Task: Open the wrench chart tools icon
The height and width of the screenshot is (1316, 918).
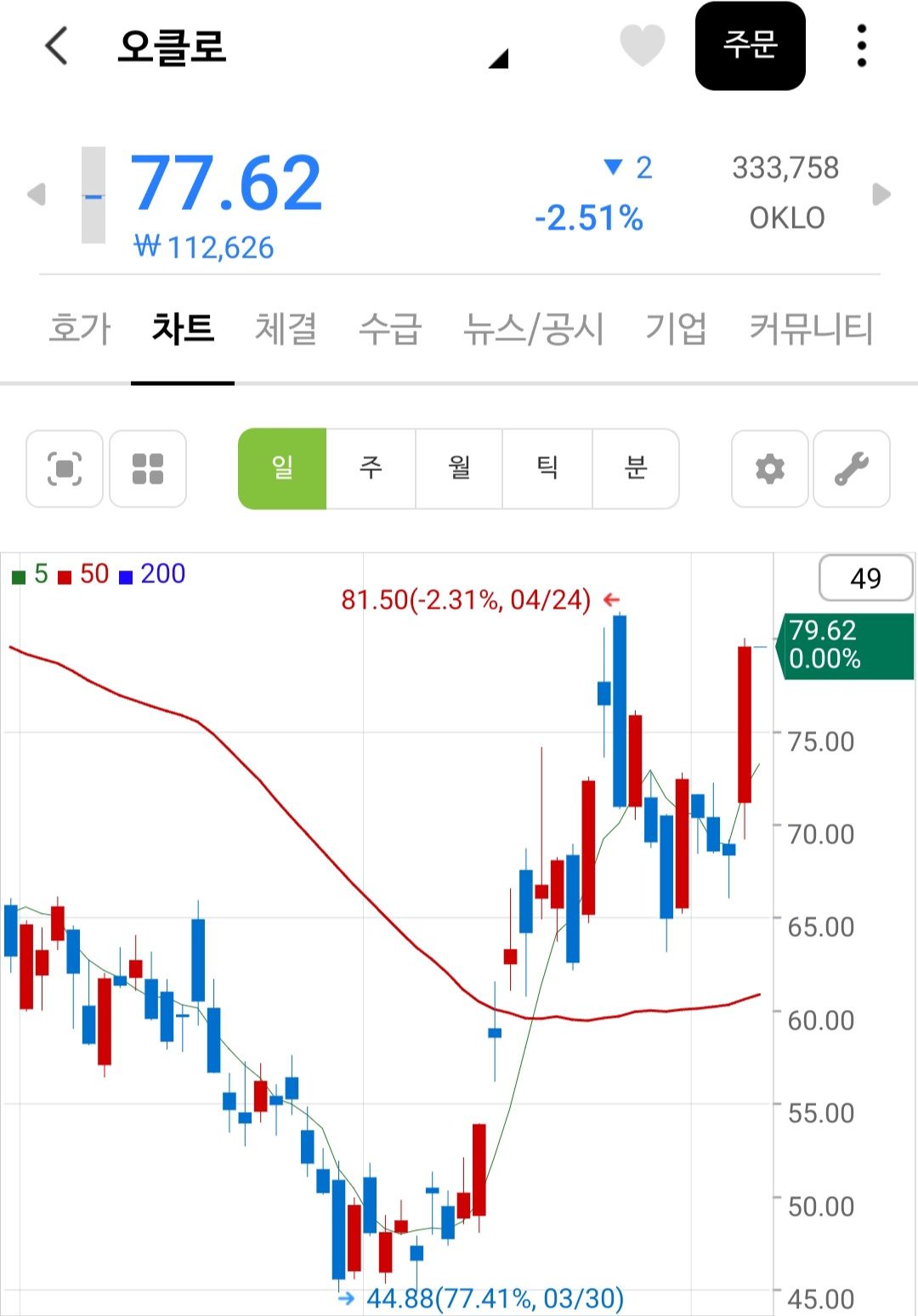Action: (x=852, y=468)
